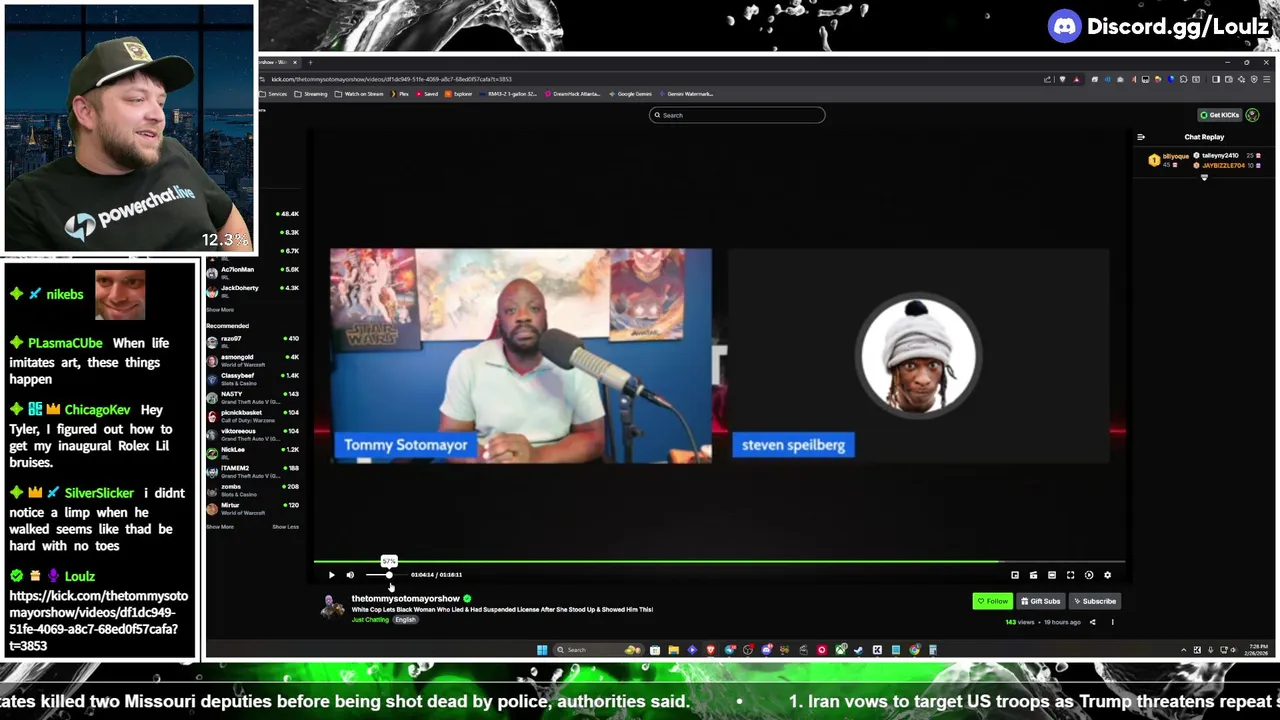The width and height of the screenshot is (1280, 720).
Task: Open the Explorer bookmark
Action: (459, 94)
